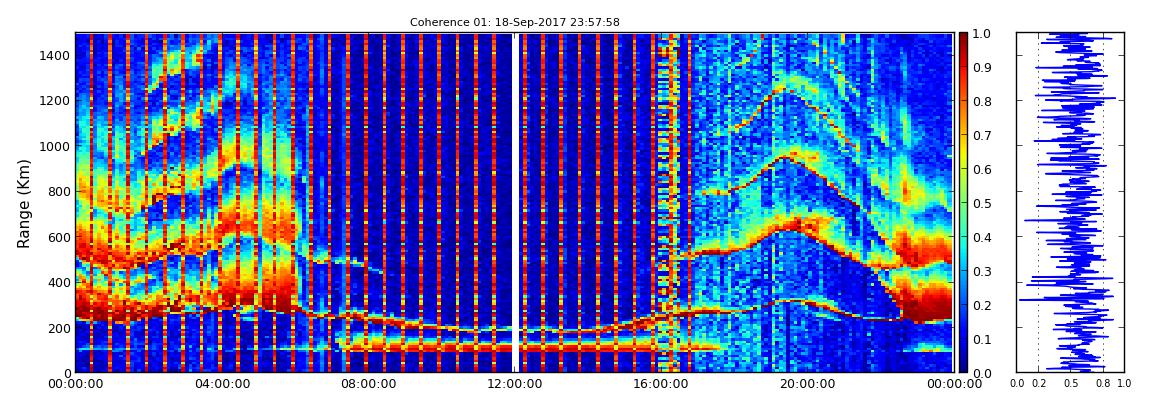Click the 200 range tick label
Screen dimensions: 1150x407
point(59,329)
